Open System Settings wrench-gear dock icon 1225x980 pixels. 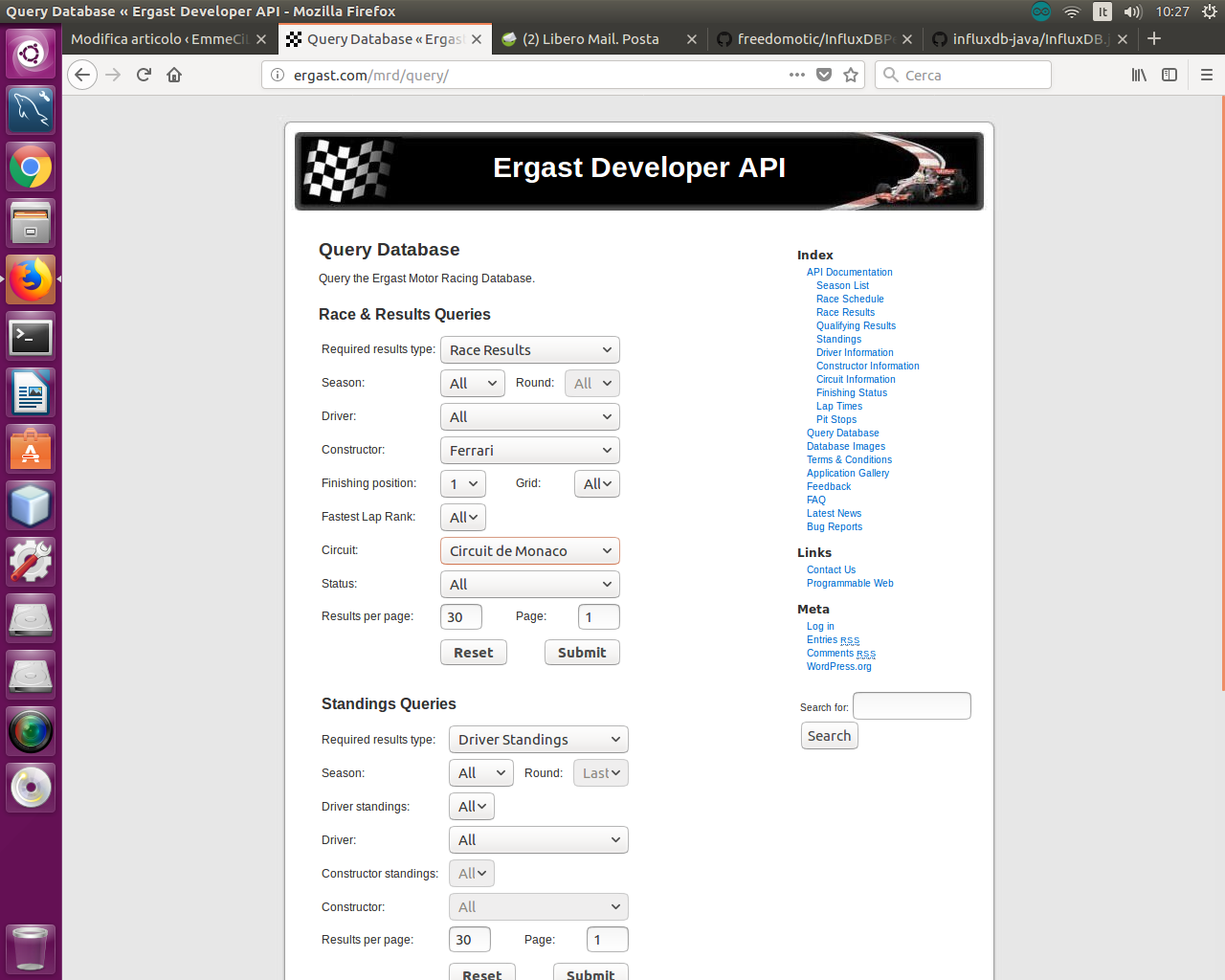click(31, 562)
